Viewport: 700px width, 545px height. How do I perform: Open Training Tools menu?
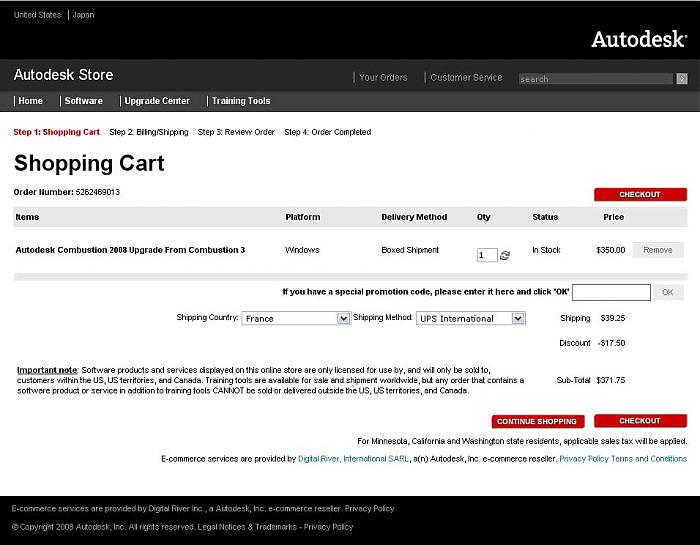[241, 101]
